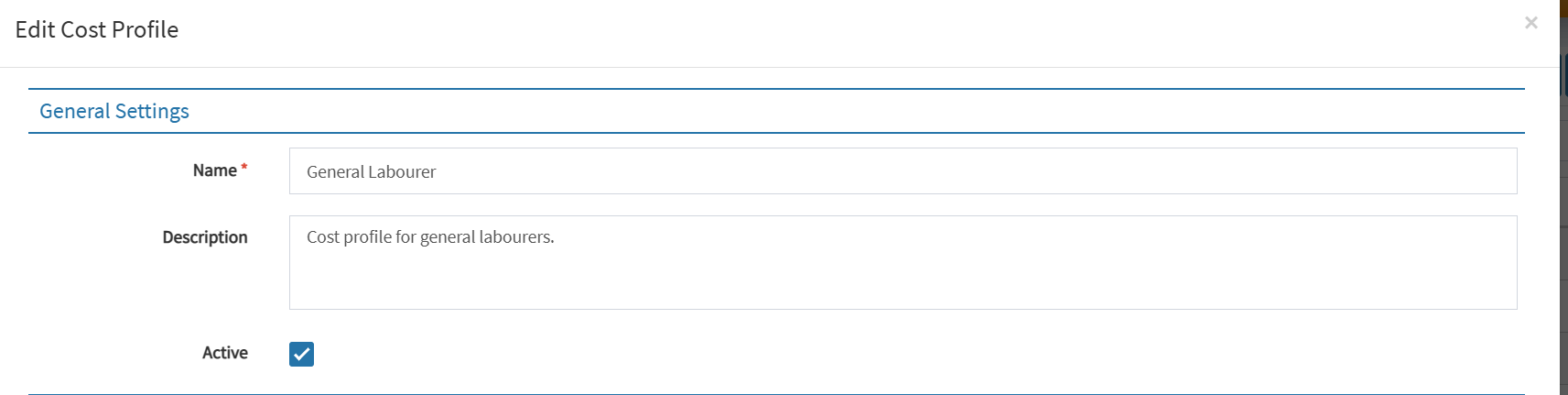
Task: Place cursor in 'General Labourer' text
Action: (x=371, y=171)
